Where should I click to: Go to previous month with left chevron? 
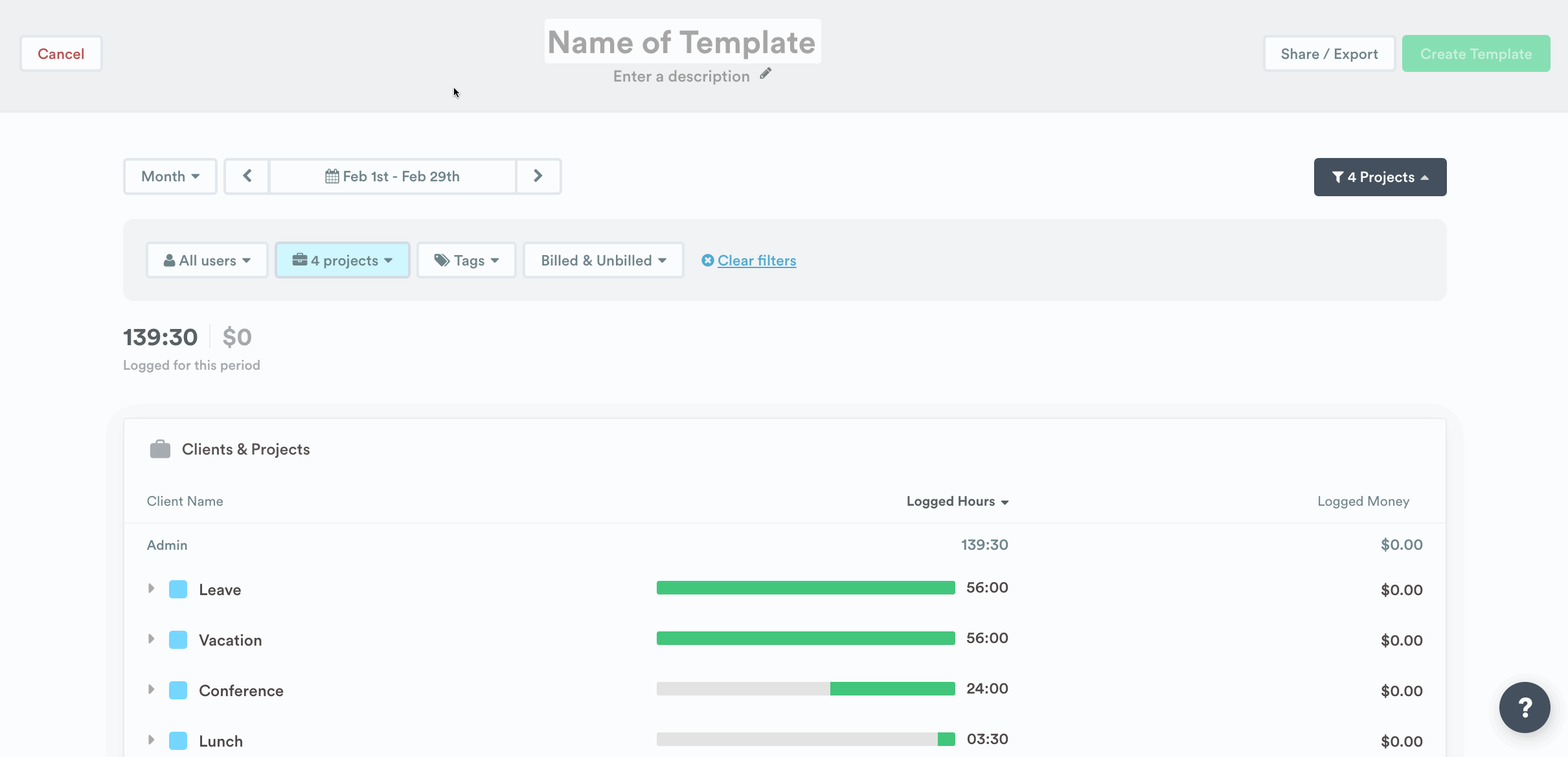[x=247, y=176]
